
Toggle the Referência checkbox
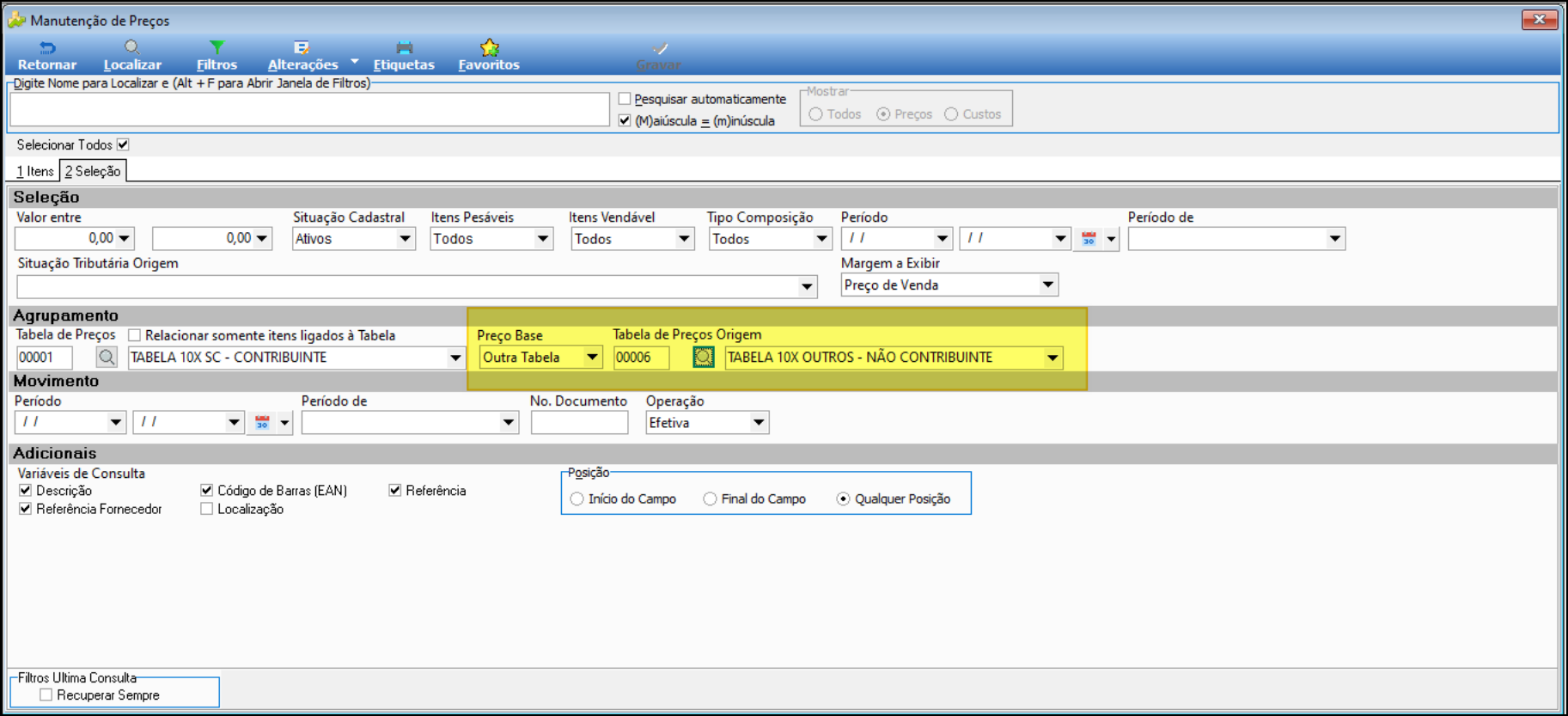[394, 490]
